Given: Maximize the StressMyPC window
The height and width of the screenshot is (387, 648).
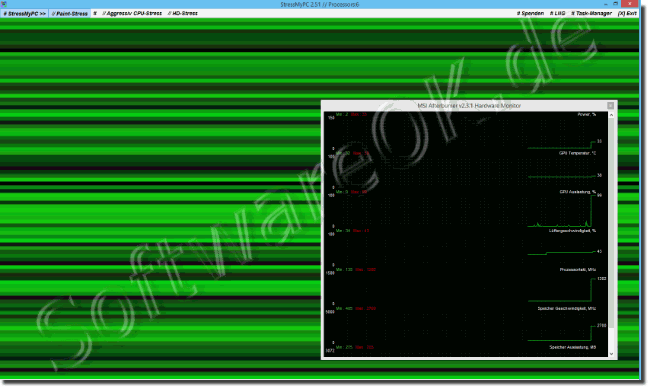Looking at the screenshot, I should [615, 4].
